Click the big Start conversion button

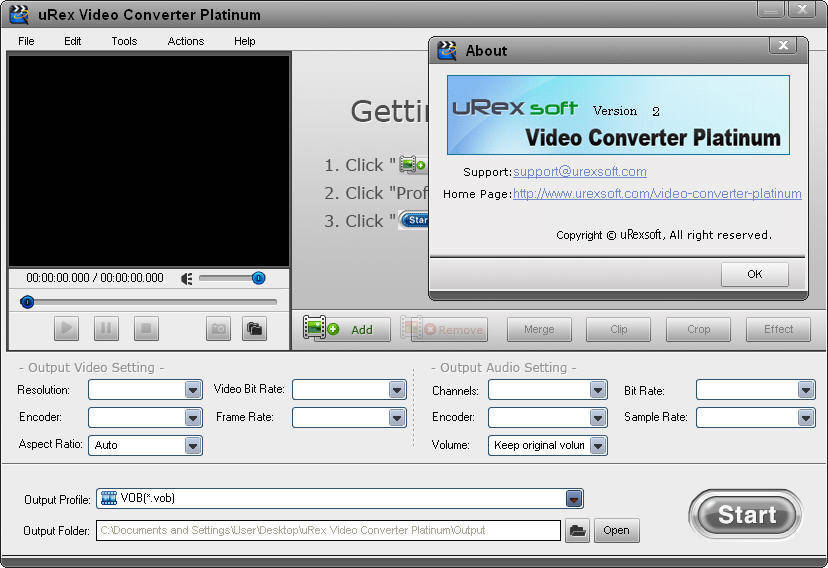click(x=746, y=514)
